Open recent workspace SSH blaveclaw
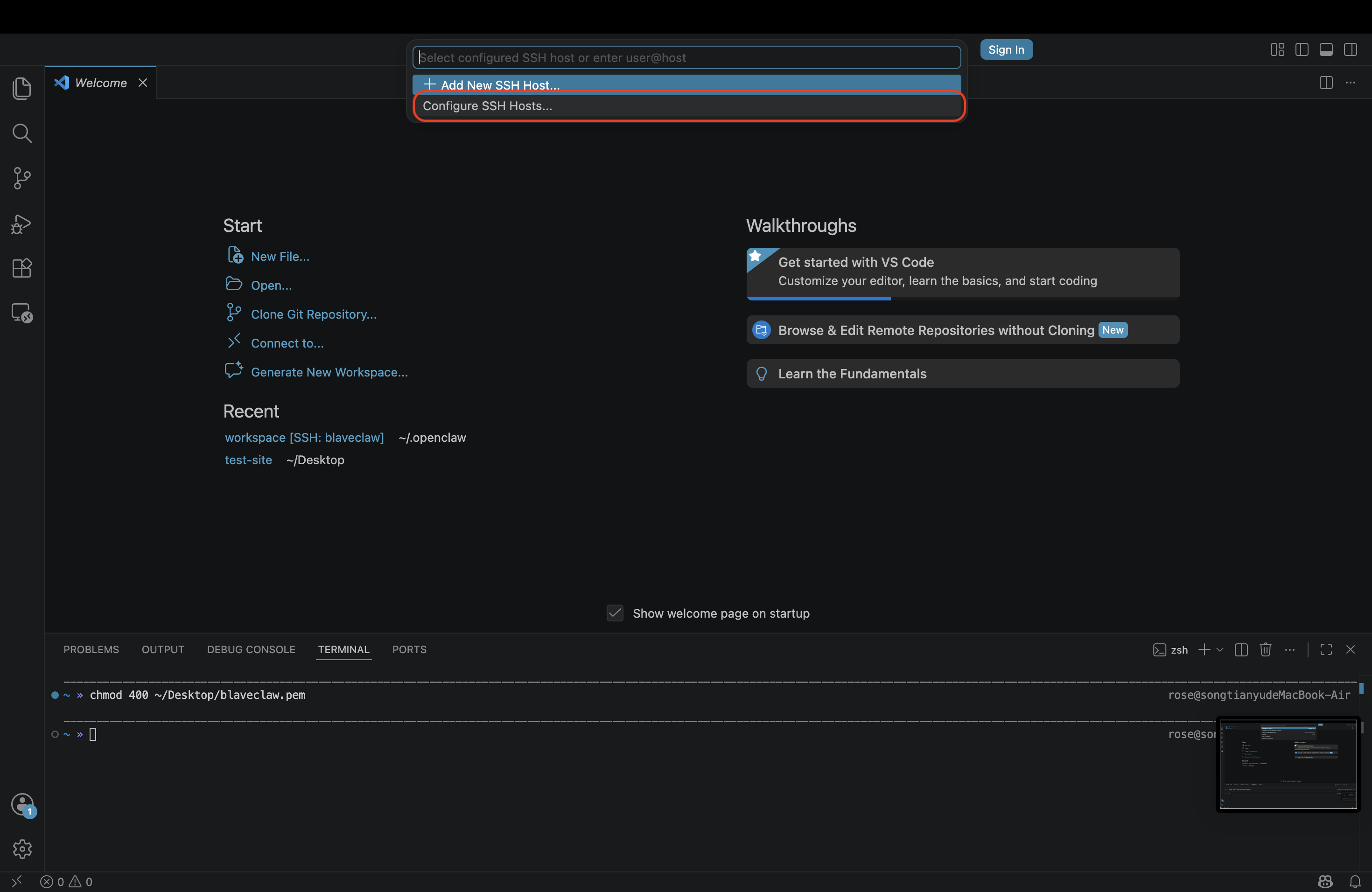The height and width of the screenshot is (892, 1372). pos(304,437)
